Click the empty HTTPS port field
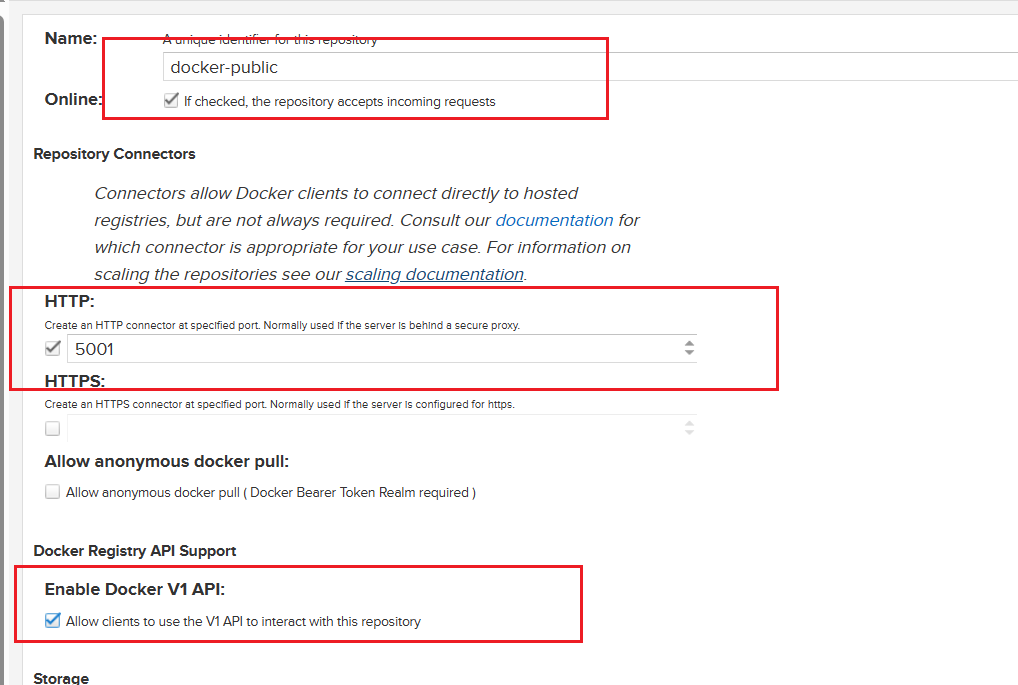1018x685 pixels. (x=370, y=428)
